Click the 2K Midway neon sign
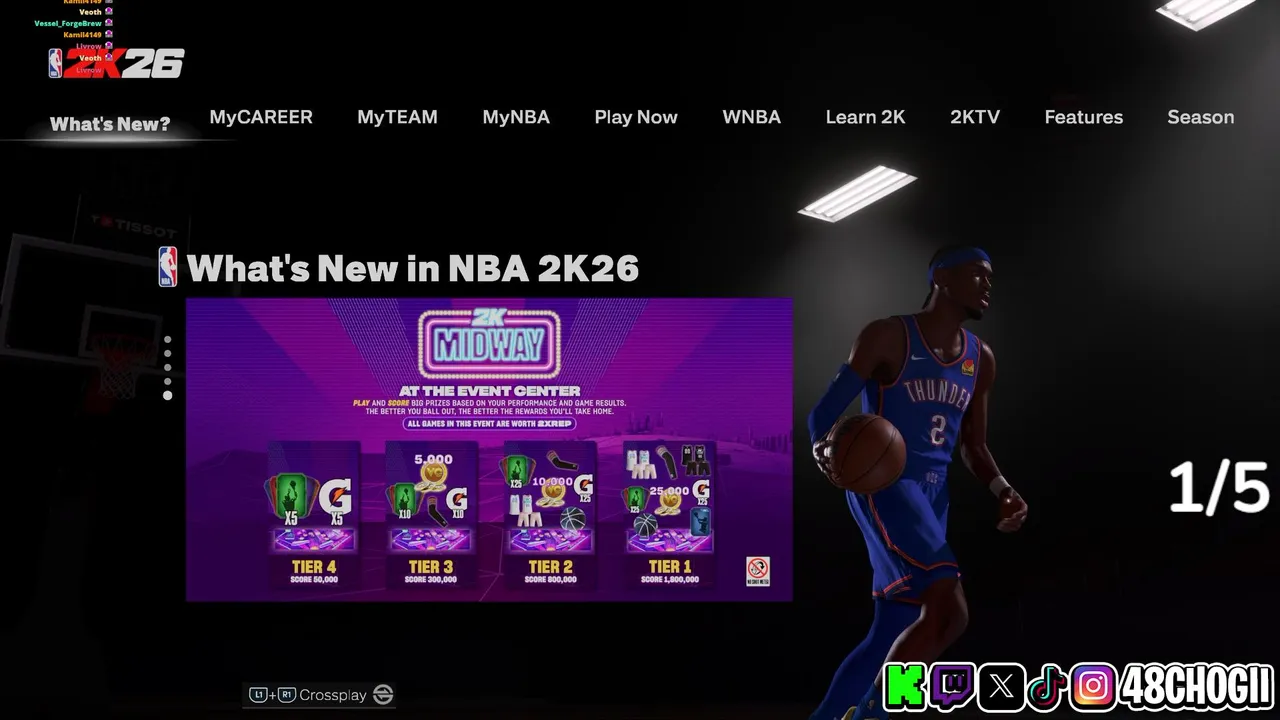The width and height of the screenshot is (1280, 720). click(x=489, y=345)
